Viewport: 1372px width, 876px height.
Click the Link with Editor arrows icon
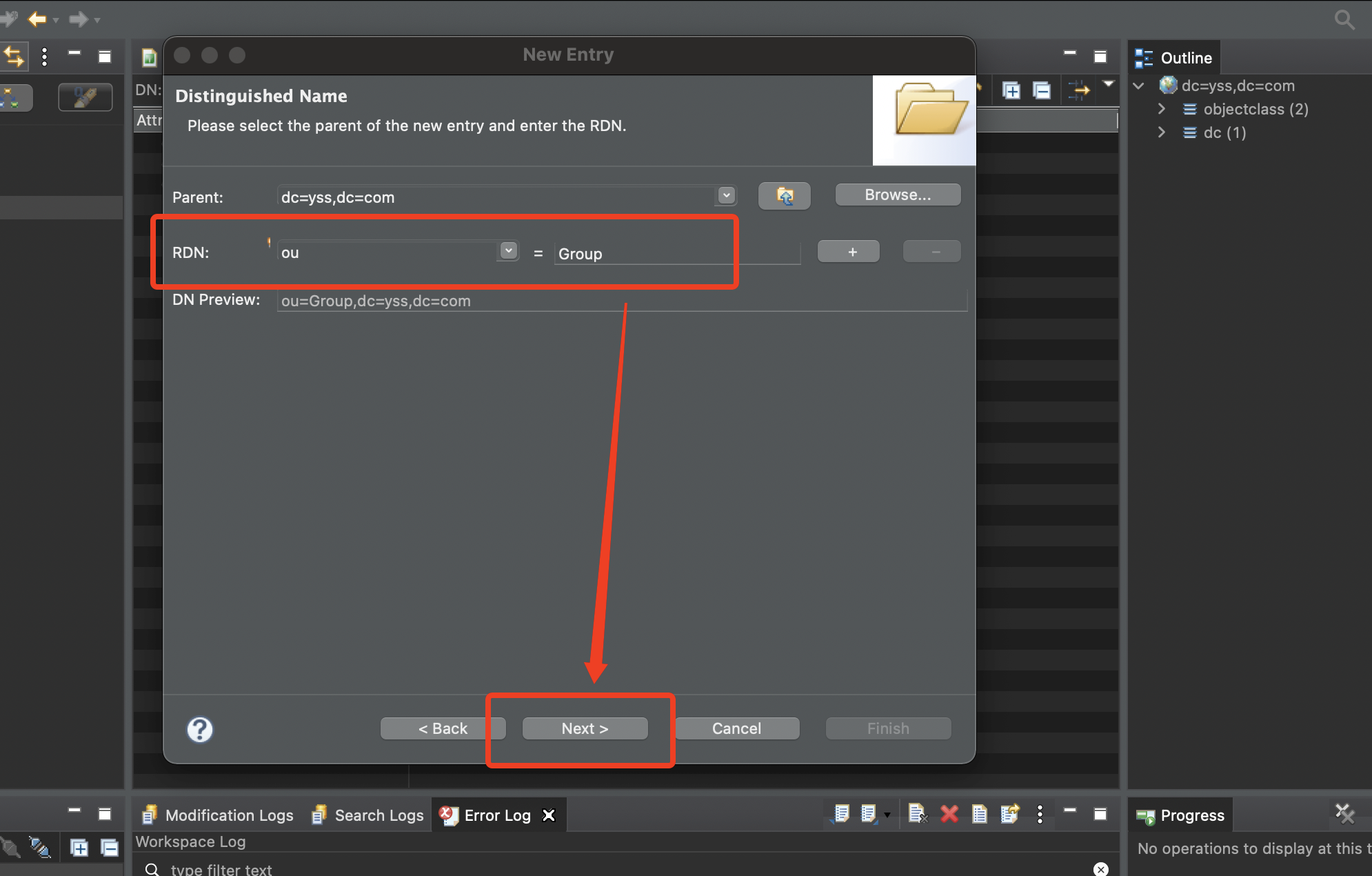point(13,57)
